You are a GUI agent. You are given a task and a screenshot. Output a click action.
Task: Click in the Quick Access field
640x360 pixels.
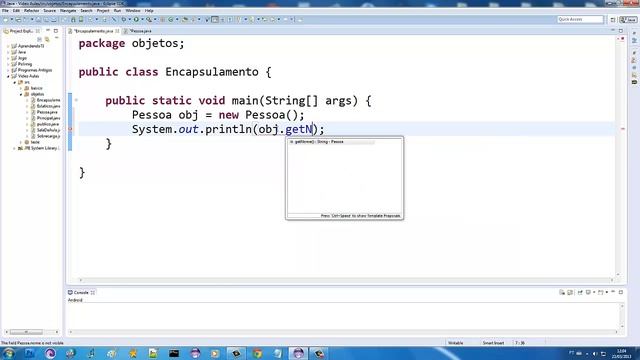pyautogui.click(x=580, y=20)
